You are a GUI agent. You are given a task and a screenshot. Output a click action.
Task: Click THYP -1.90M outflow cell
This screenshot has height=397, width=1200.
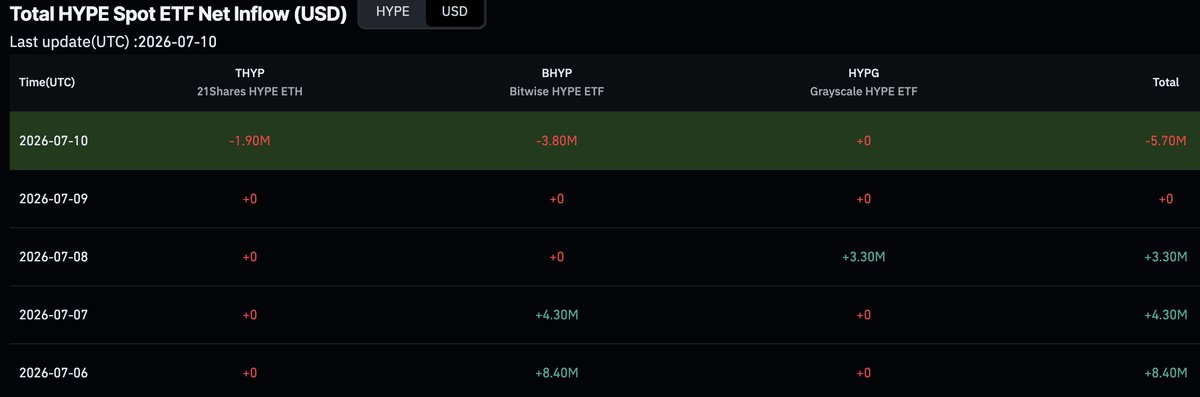click(x=250, y=141)
